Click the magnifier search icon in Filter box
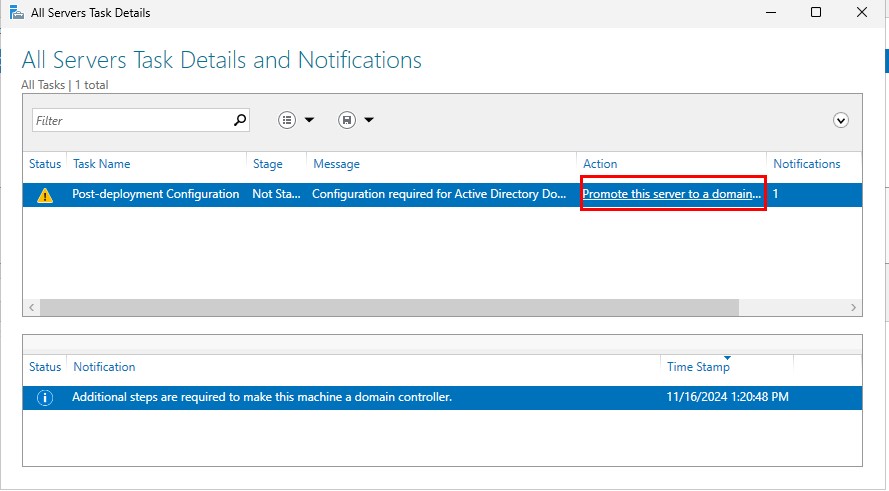889x491 pixels. (239, 120)
